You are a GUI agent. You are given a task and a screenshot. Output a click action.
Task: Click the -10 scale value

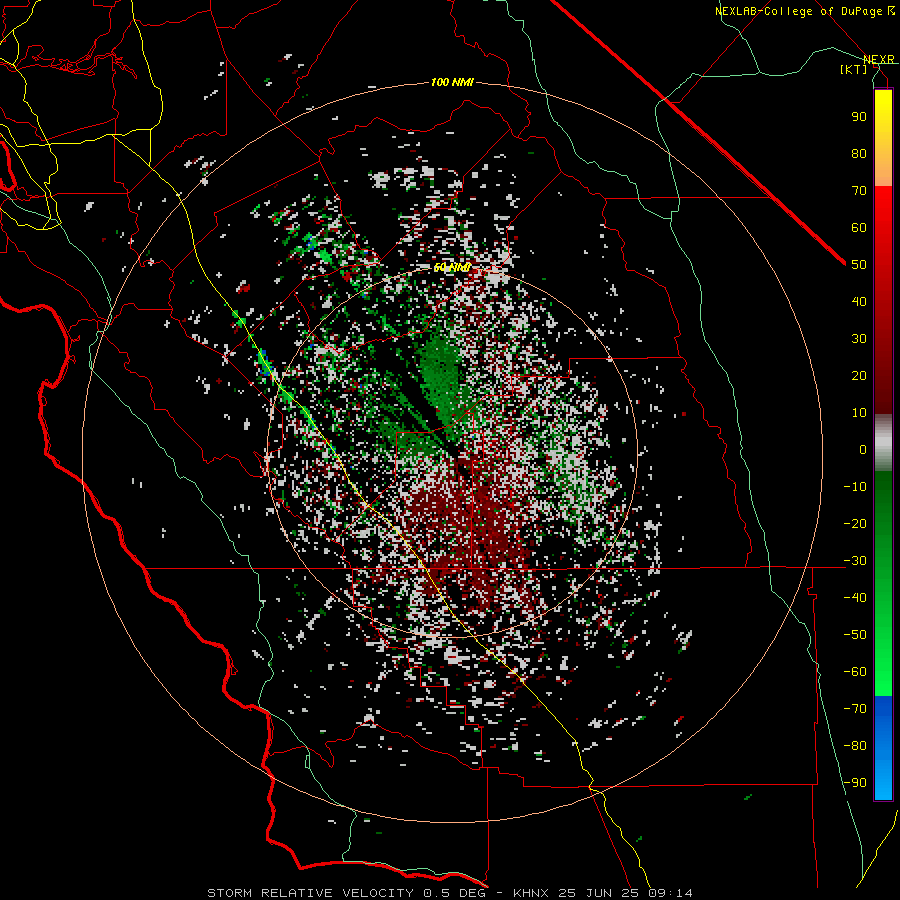(855, 487)
